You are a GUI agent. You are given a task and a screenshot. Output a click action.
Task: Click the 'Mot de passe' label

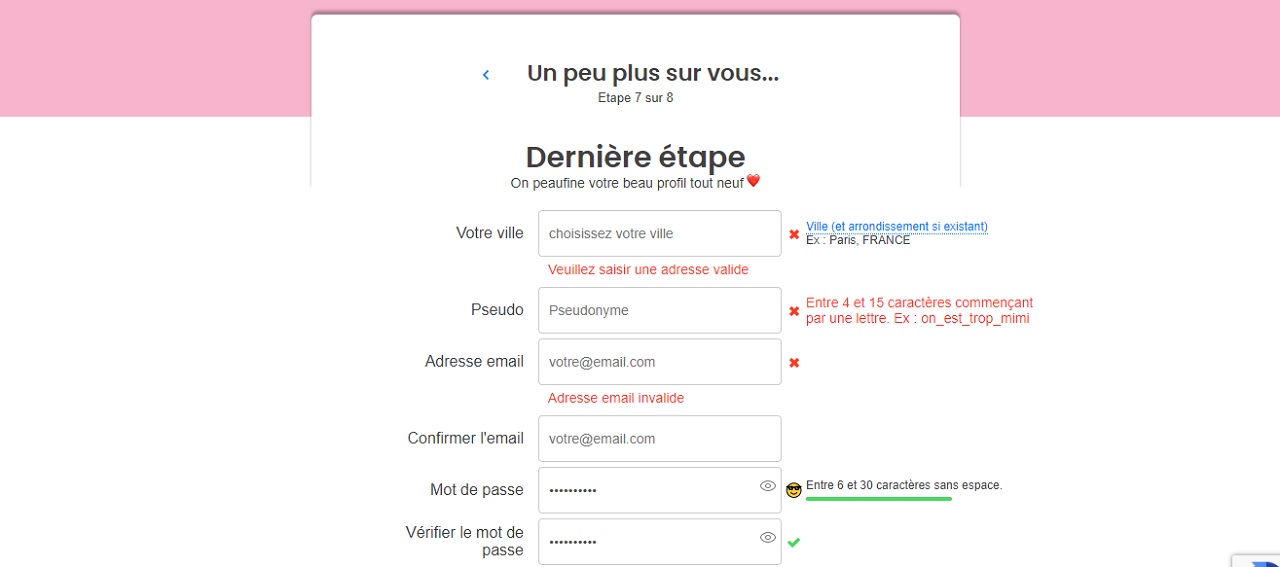[477, 490]
